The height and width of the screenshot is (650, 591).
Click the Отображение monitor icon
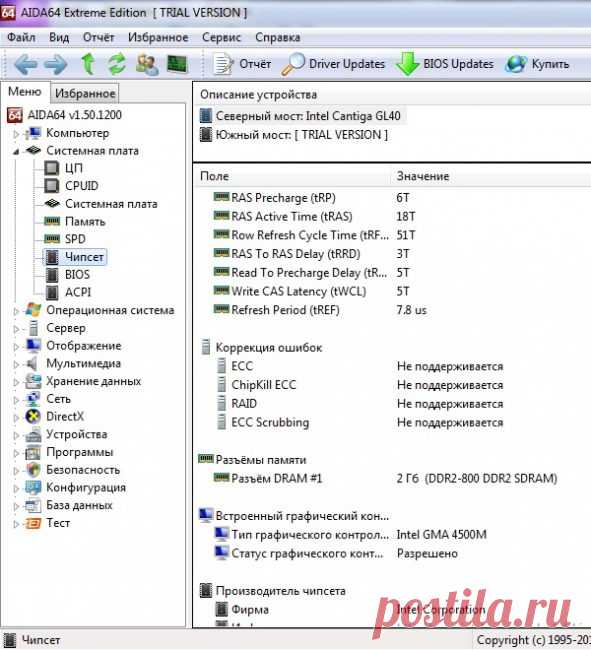coord(33,345)
